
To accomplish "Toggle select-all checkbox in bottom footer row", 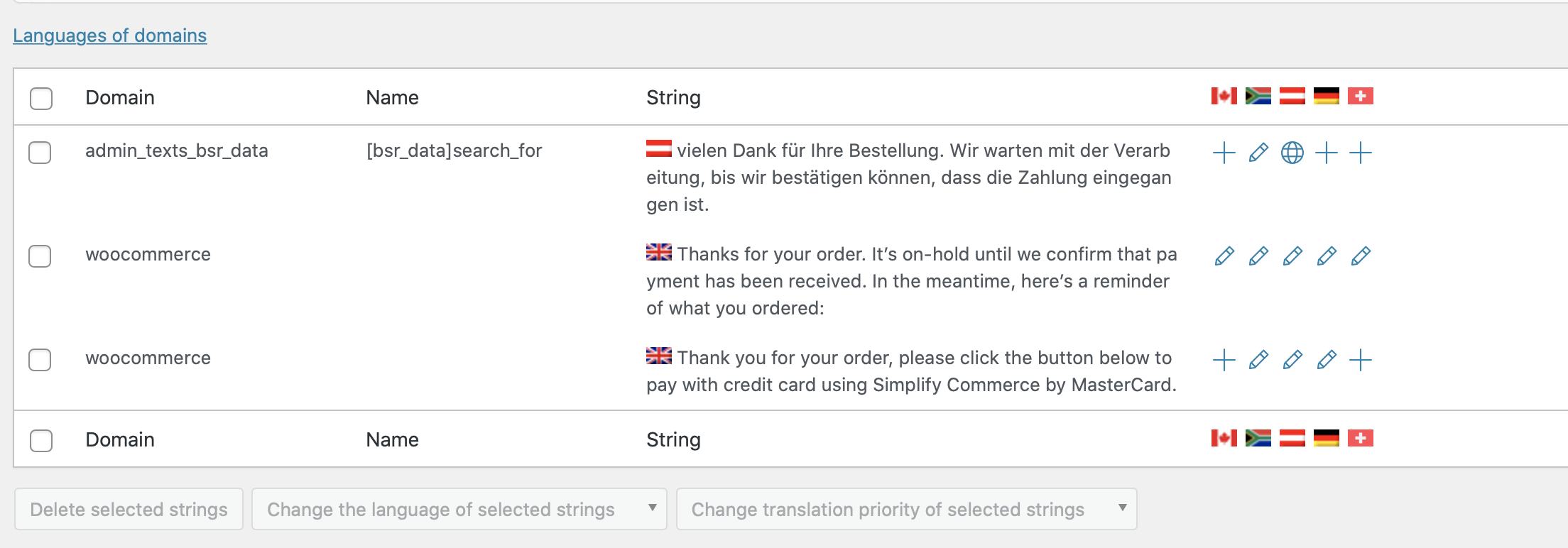I will tap(41, 440).
